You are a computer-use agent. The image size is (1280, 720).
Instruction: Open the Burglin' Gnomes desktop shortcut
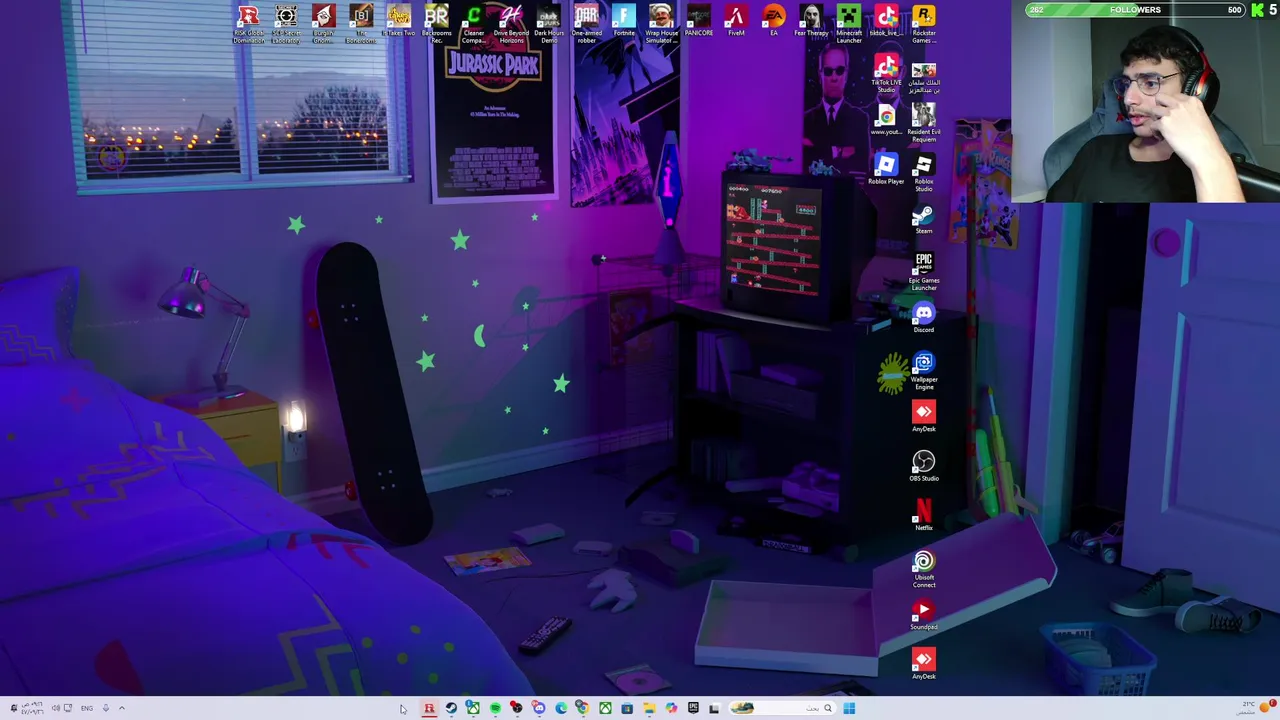[x=323, y=23]
